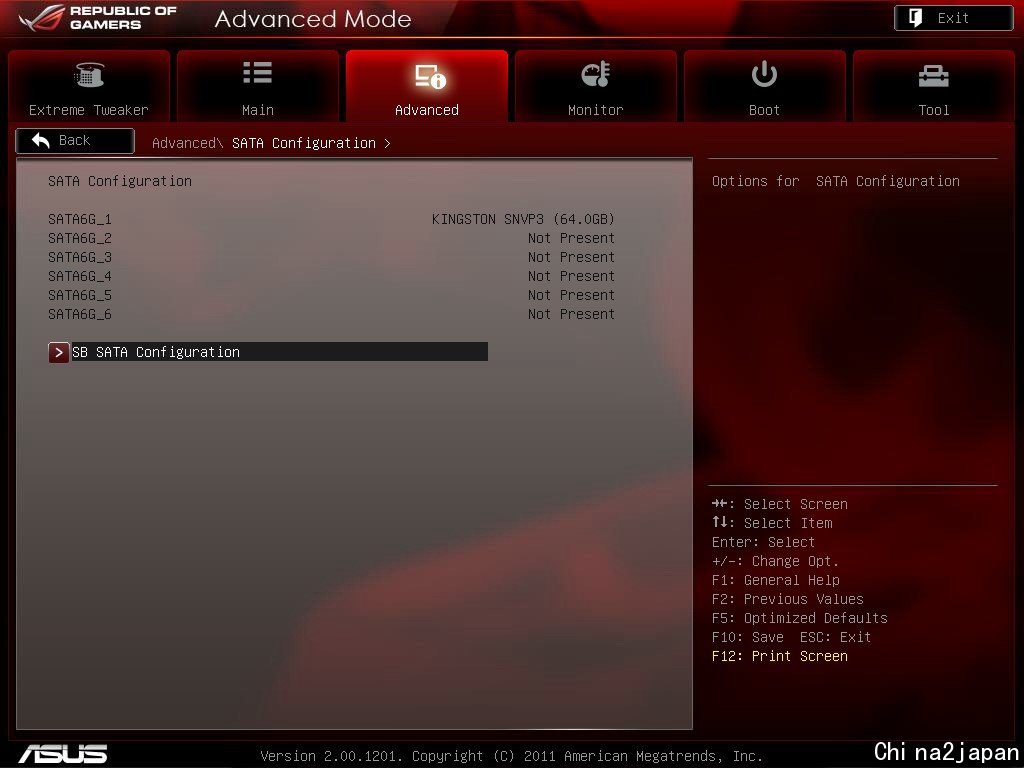Click the SATA Configuration panel heading

120,181
